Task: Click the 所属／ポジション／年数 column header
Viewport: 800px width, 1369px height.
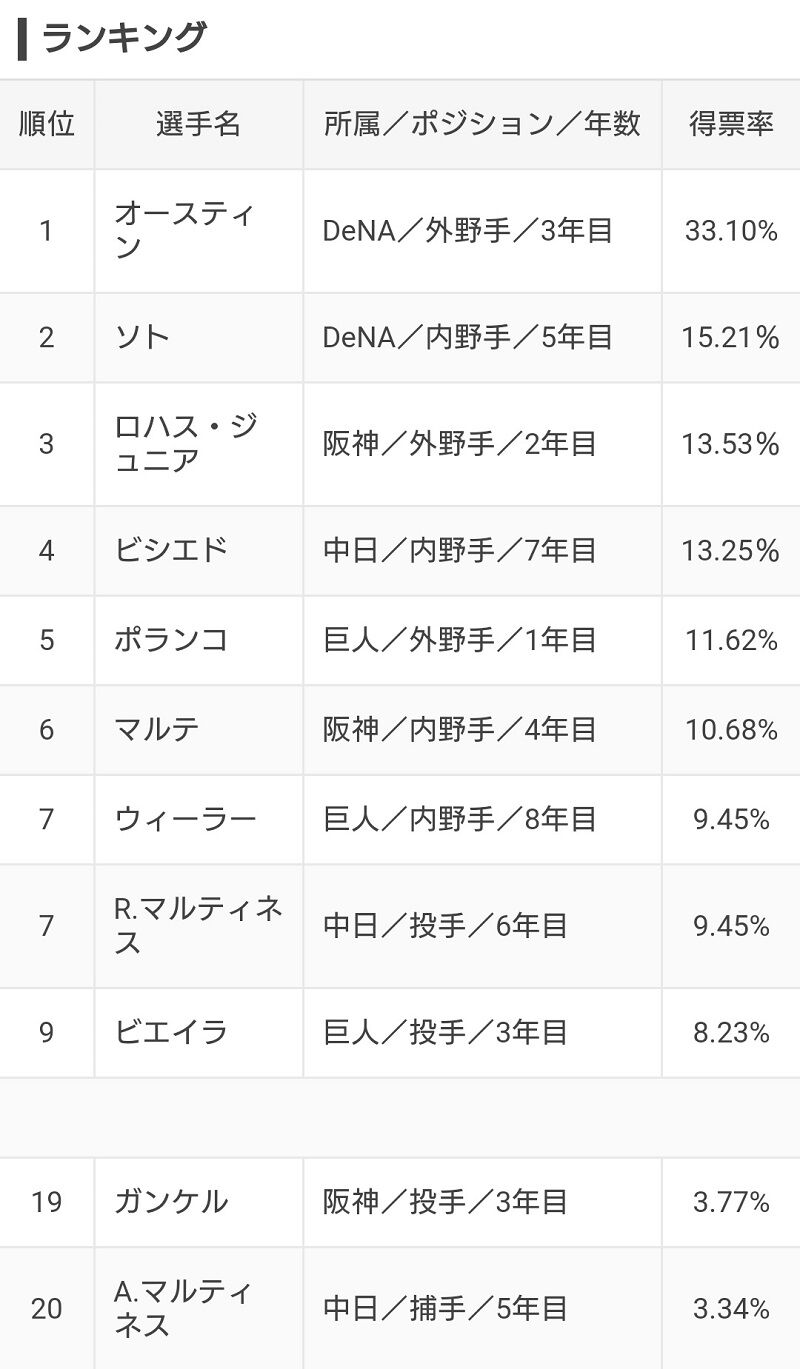Action: 482,124
